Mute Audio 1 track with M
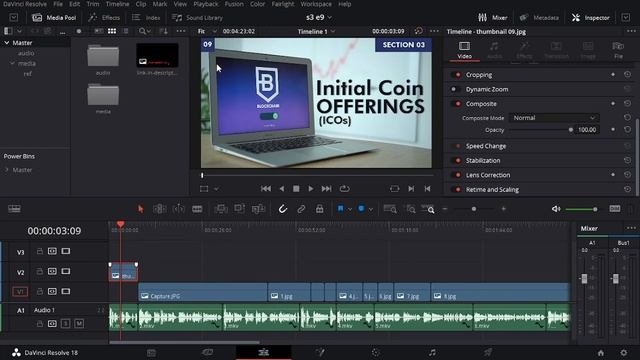The height and width of the screenshot is (360, 640). 79,324
